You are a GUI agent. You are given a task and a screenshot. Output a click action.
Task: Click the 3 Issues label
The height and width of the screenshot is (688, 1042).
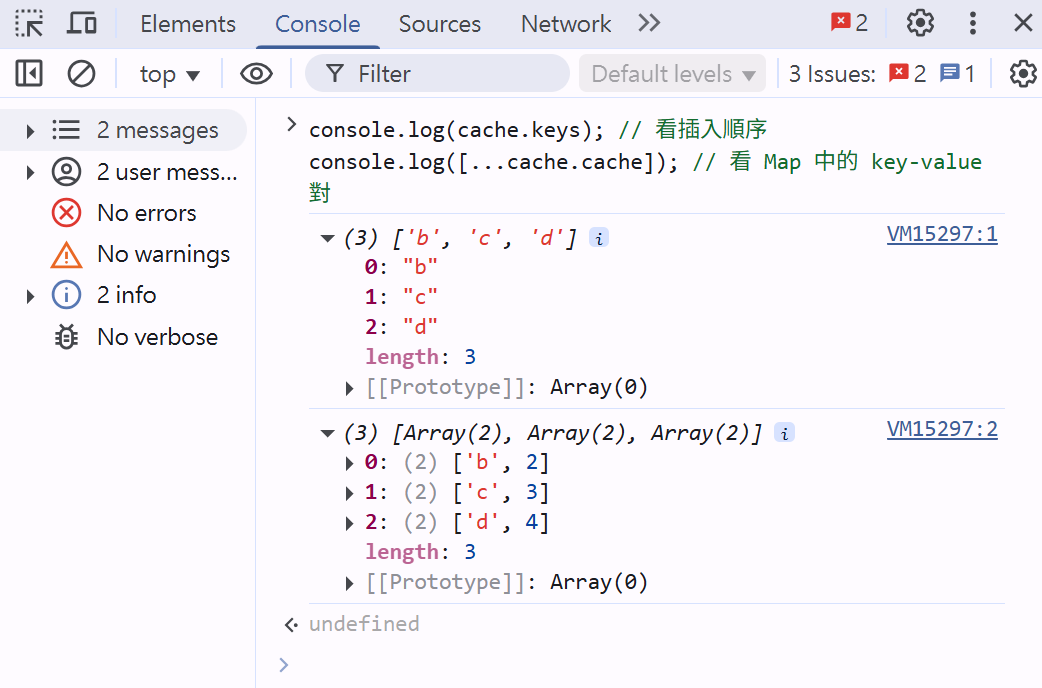coord(832,74)
